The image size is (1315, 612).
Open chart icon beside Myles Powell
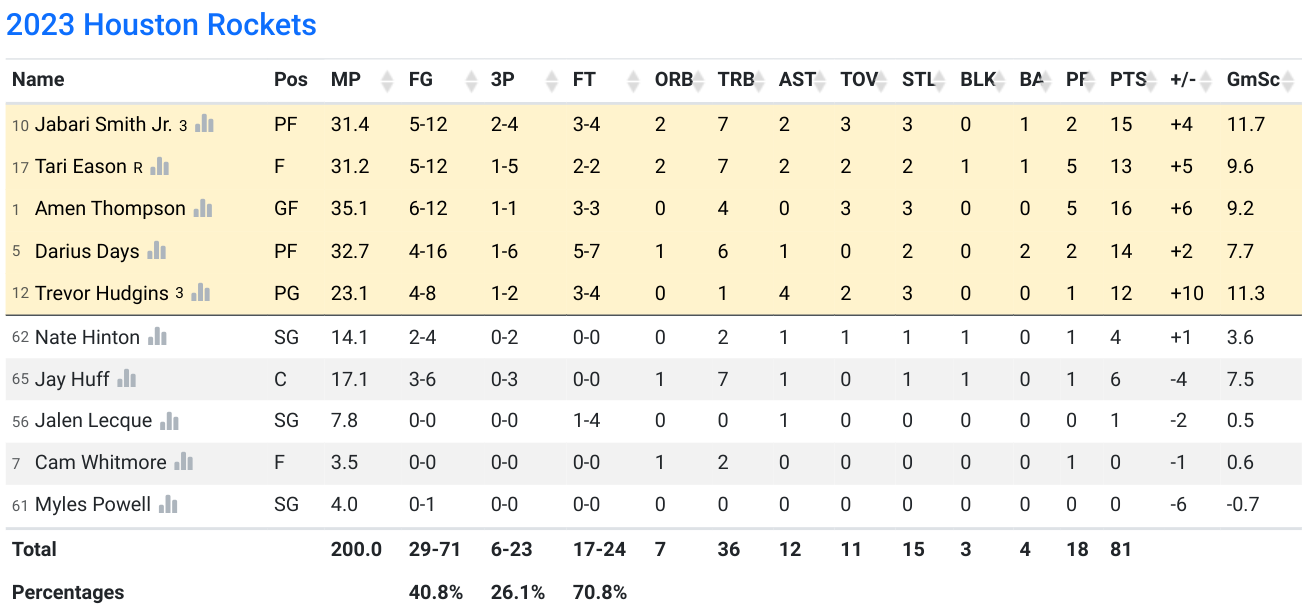[x=169, y=504]
